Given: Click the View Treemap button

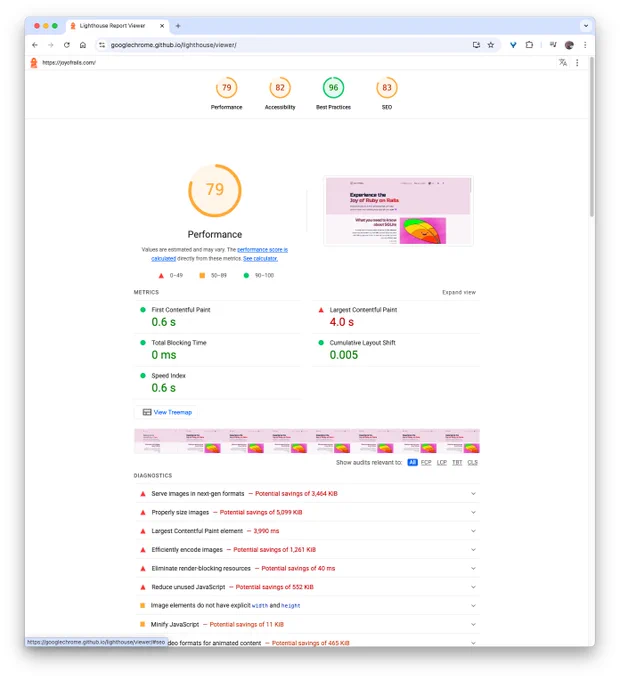Looking at the screenshot, I should tap(167, 412).
